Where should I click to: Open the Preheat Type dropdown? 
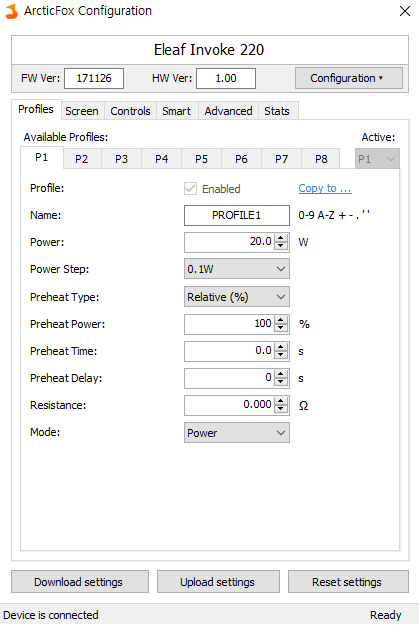tap(237, 297)
